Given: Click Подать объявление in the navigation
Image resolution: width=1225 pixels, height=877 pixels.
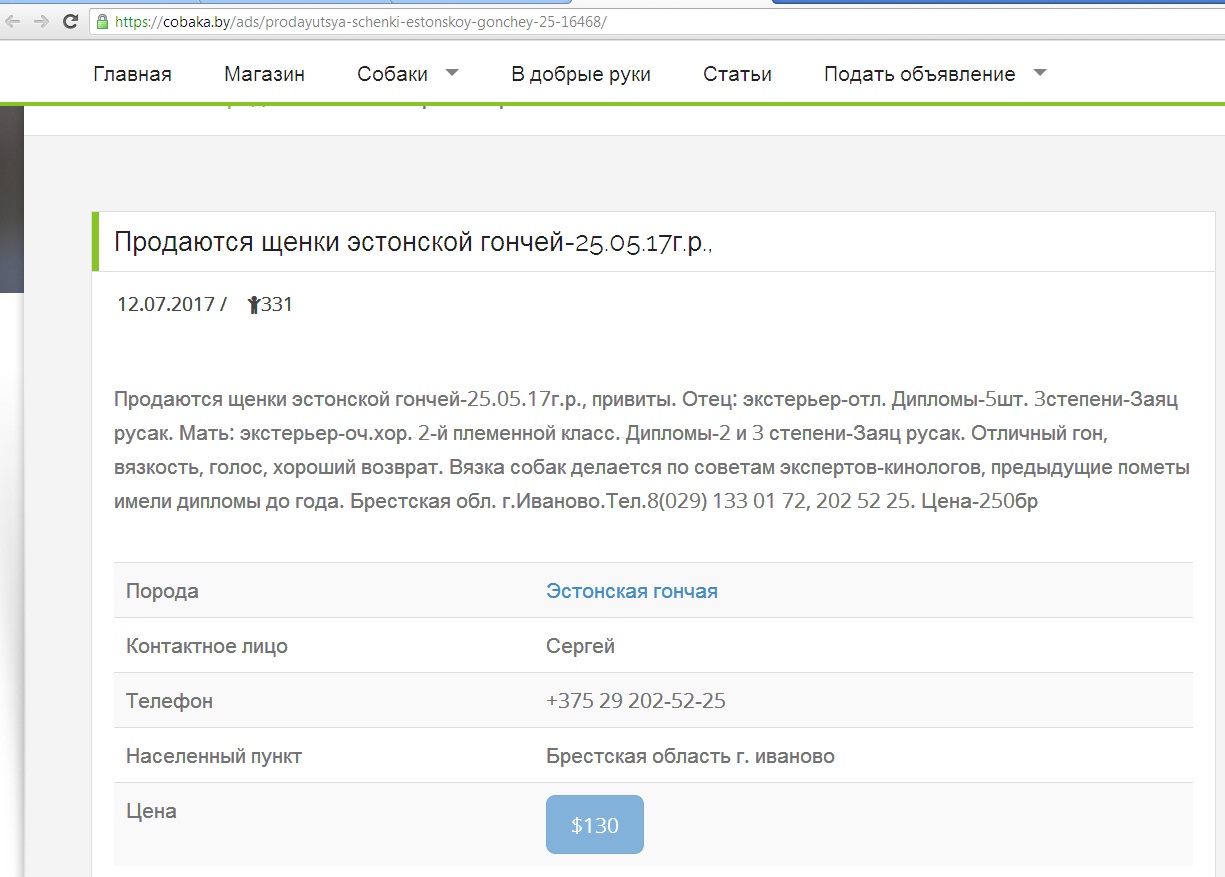Looking at the screenshot, I should (x=919, y=74).
